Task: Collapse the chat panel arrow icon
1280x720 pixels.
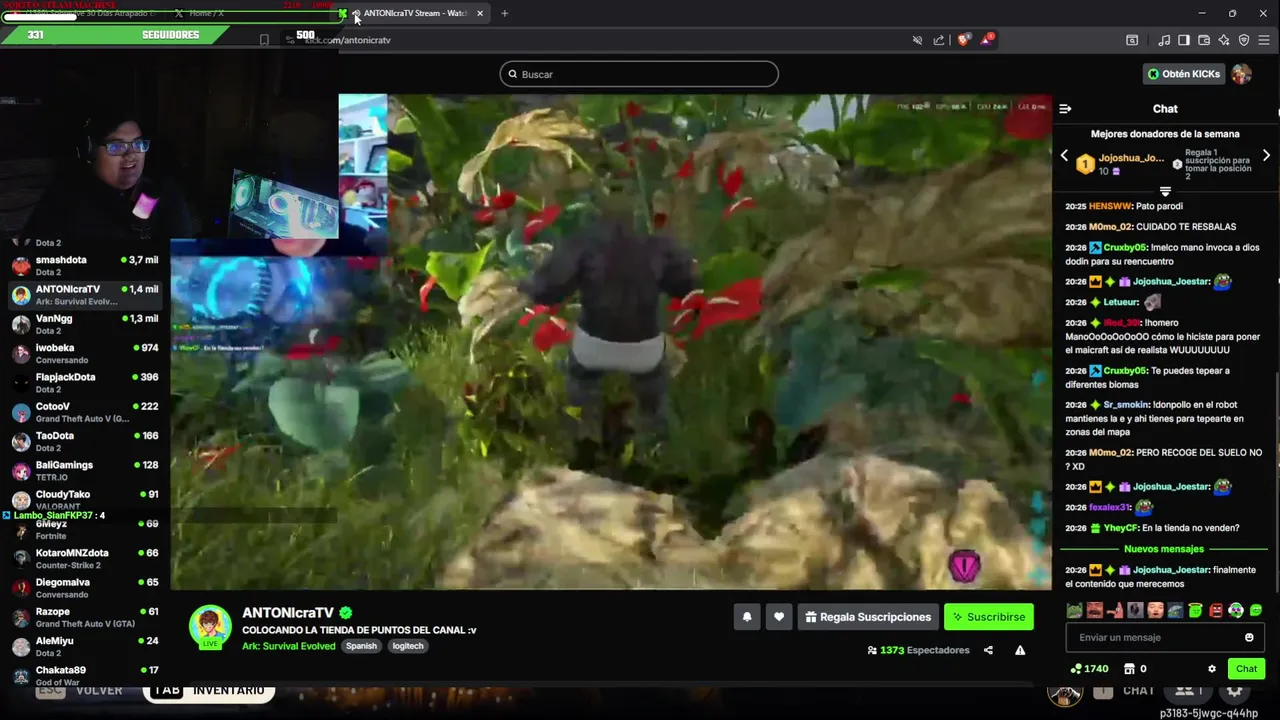Action: click(1065, 109)
